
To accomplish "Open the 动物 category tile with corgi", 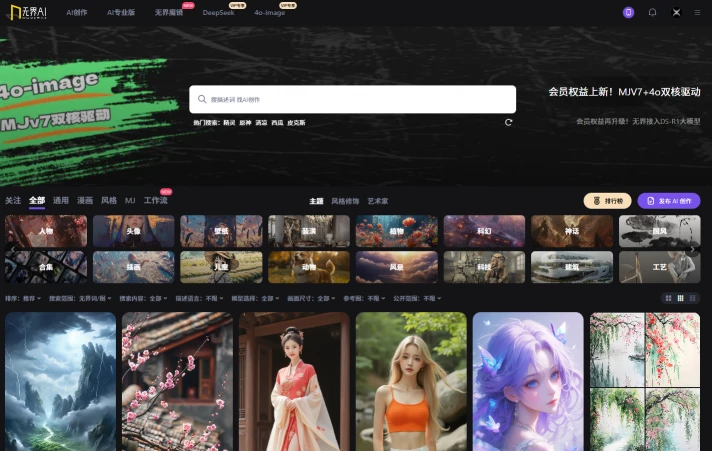I will coord(309,267).
